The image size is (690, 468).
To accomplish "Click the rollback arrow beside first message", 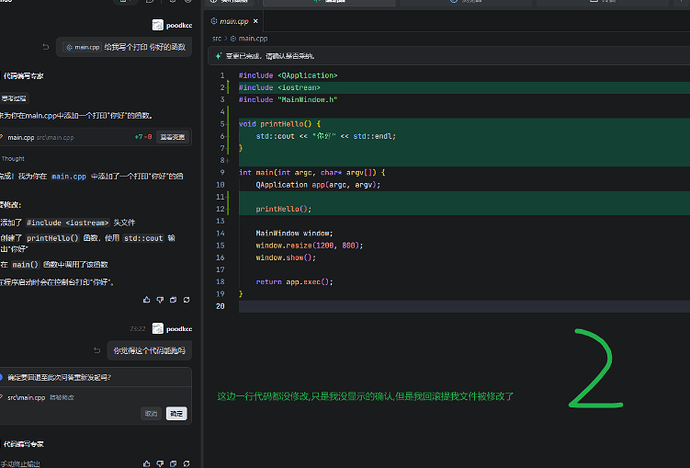I will pos(46,47).
